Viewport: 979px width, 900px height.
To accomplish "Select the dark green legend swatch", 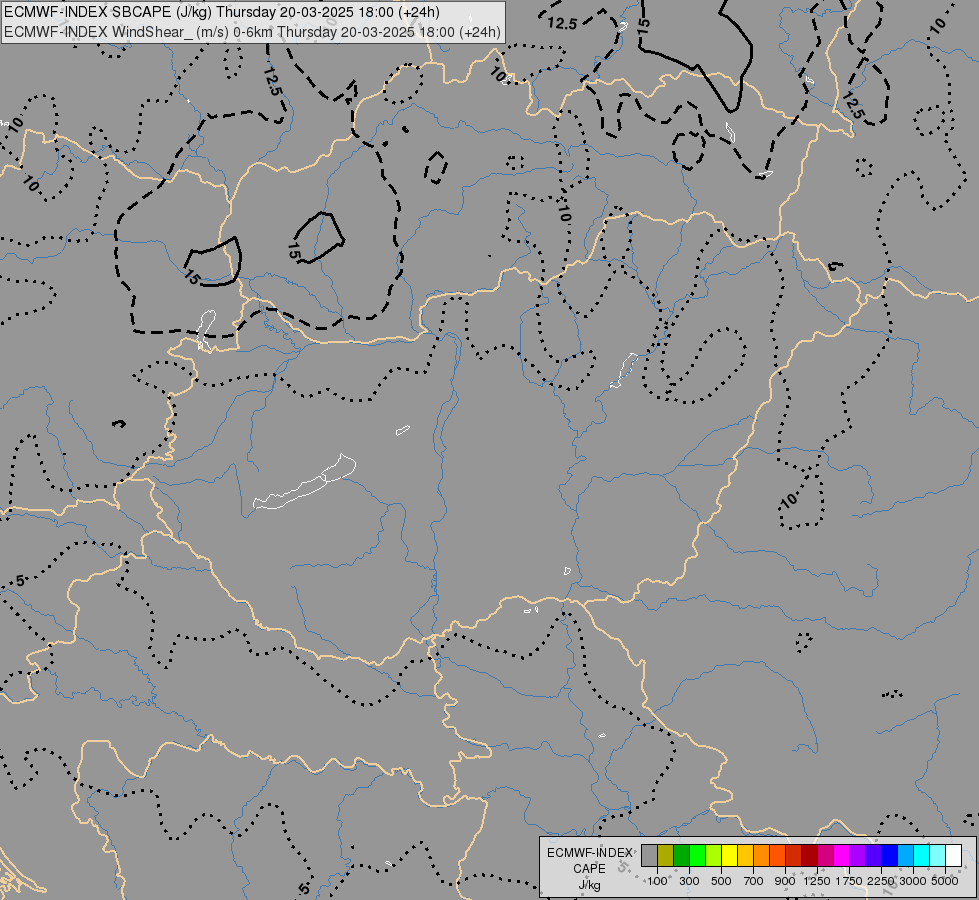I will (x=681, y=856).
